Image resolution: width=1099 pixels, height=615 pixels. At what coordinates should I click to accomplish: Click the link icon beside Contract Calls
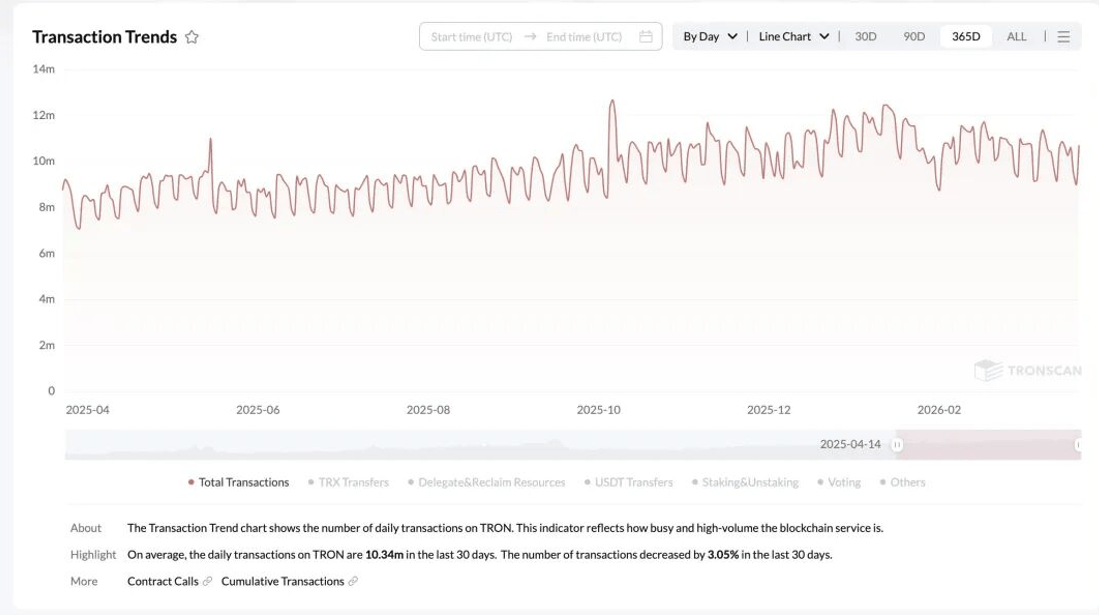[x=207, y=581]
